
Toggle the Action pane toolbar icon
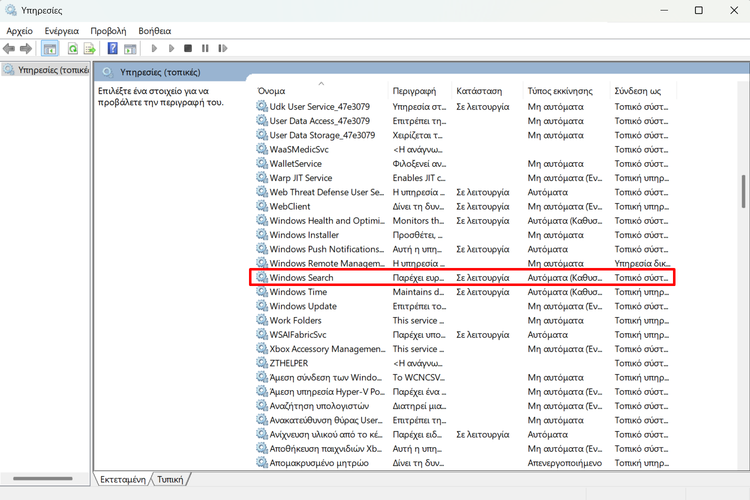click(130, 48)
